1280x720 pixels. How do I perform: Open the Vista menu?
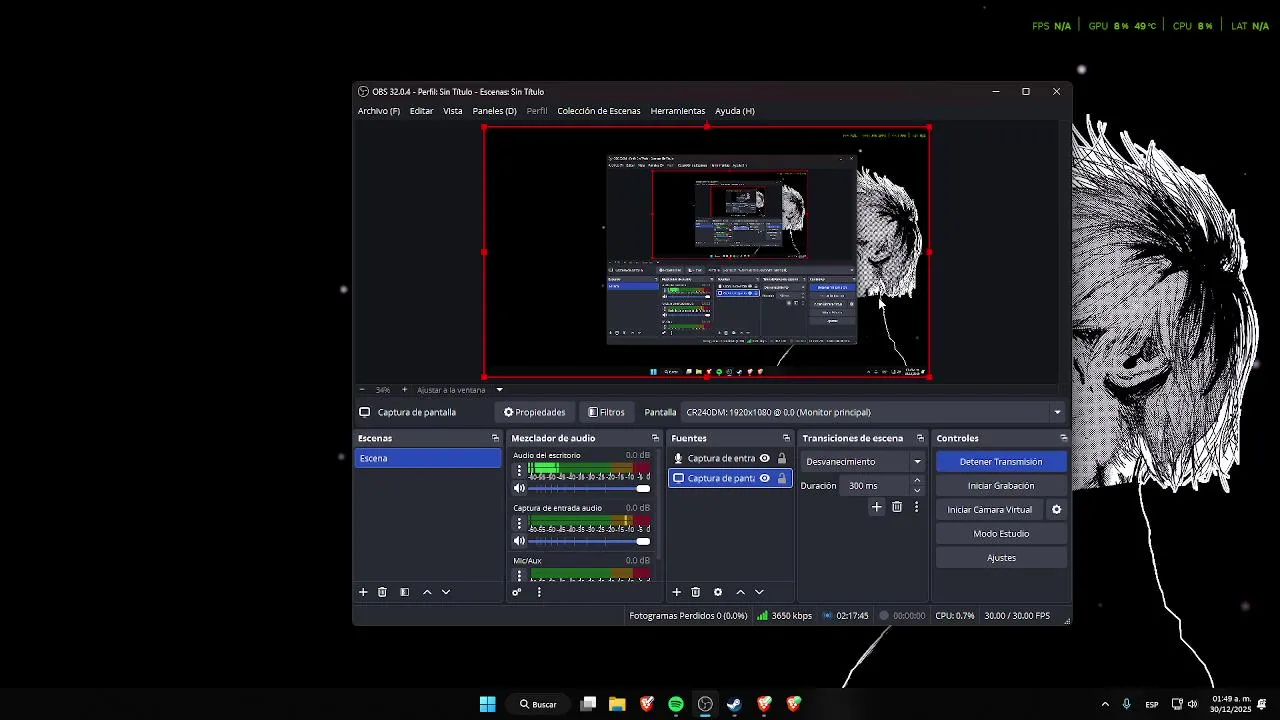453,111
